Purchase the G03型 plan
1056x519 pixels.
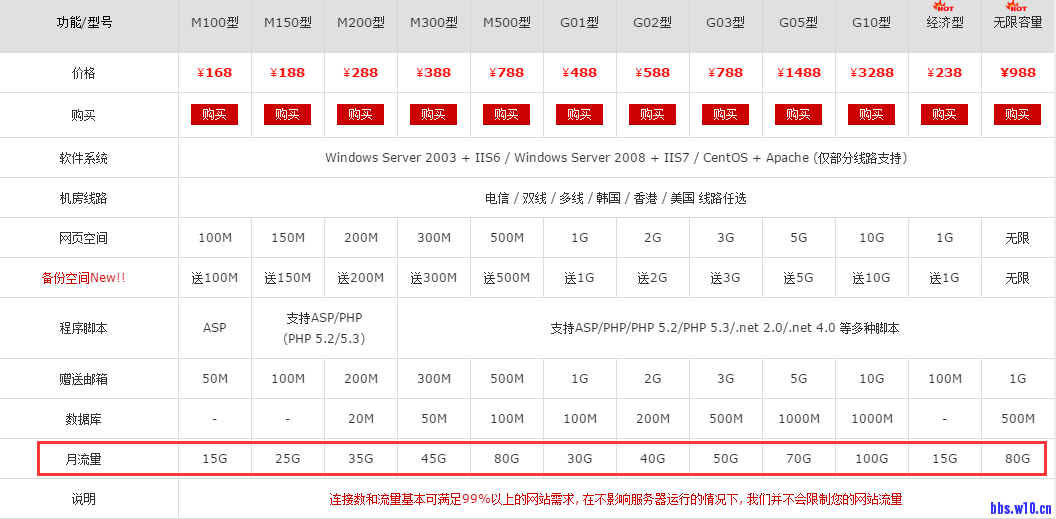point(725,115)
